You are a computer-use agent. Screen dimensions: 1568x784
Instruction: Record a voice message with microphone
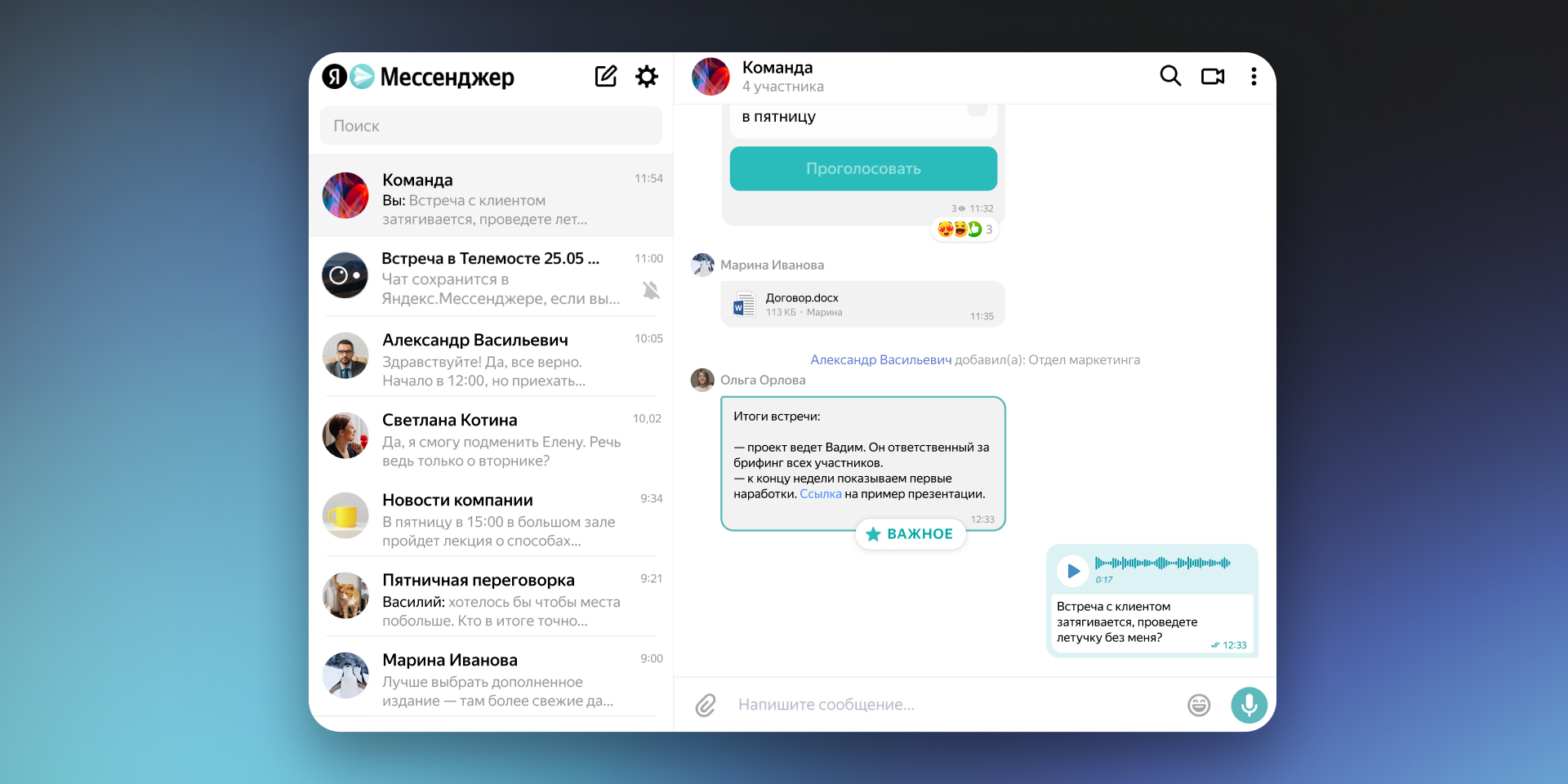point(1249,705)
